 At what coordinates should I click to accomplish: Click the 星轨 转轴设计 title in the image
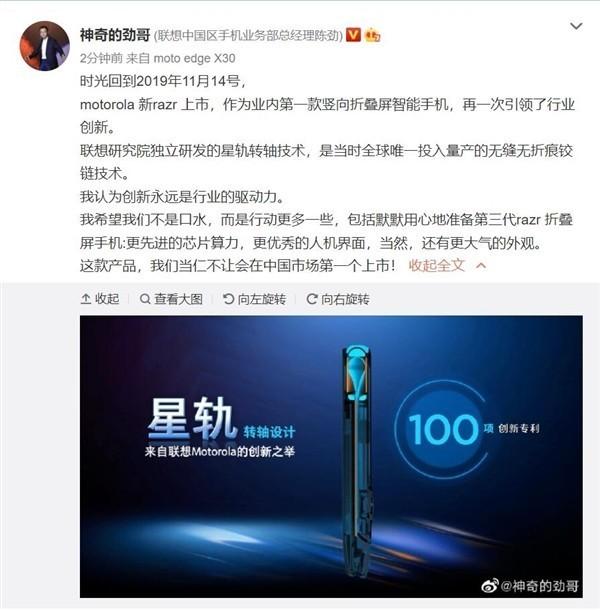tap(221, 418)
